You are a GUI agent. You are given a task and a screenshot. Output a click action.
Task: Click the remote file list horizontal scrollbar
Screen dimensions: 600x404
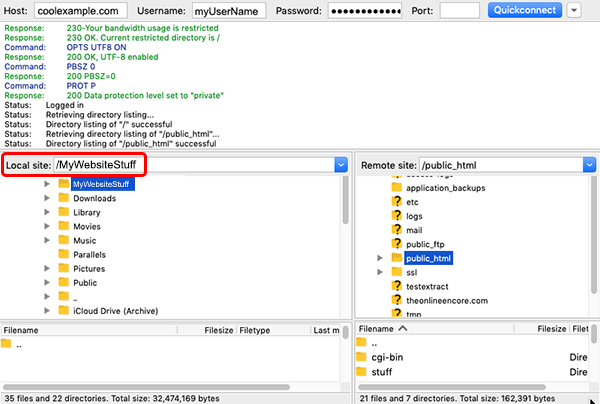452,387
